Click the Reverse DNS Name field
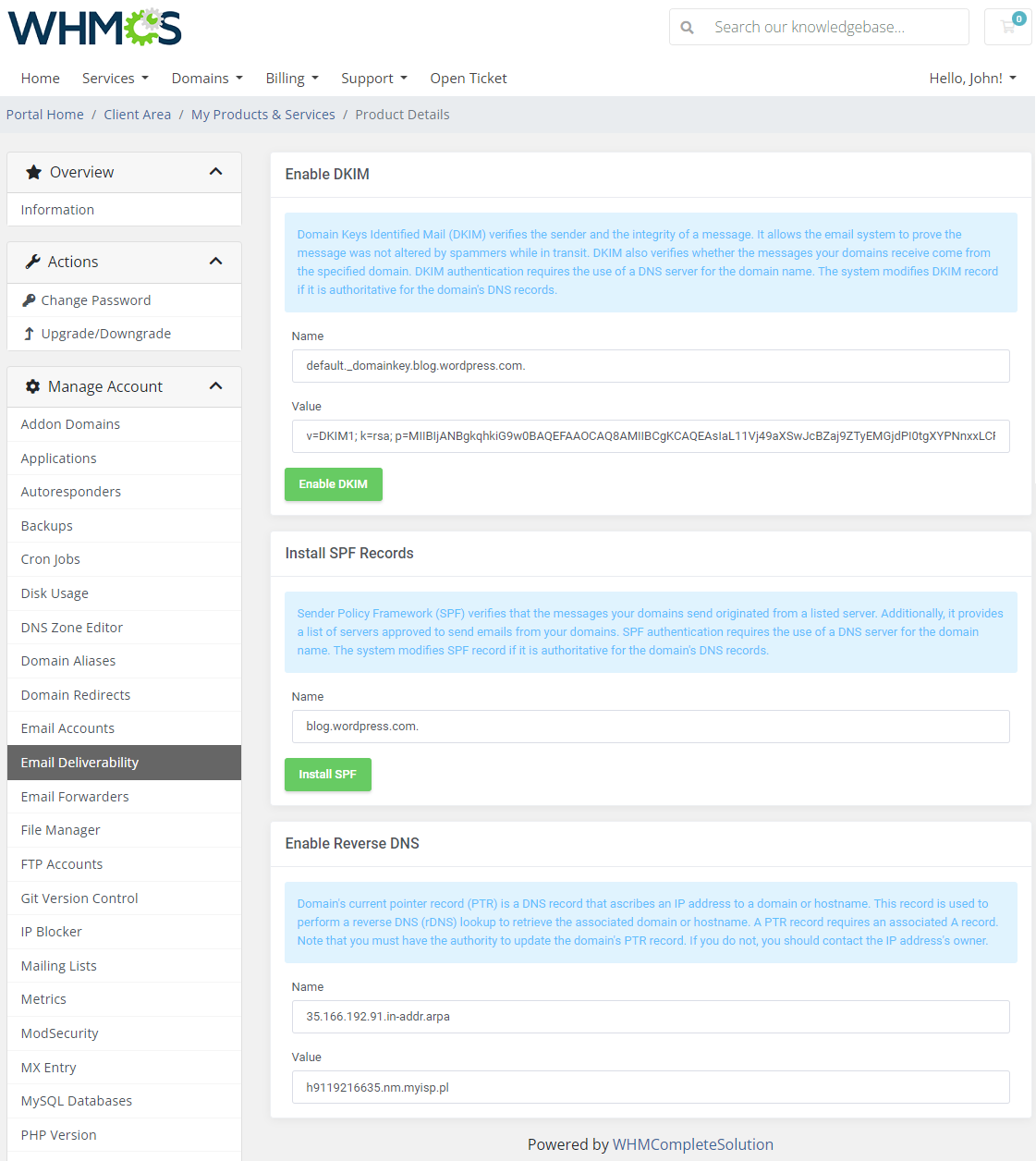Image resolution: width=1036 pixels, height=1161 pixels. pos(651,1017)
